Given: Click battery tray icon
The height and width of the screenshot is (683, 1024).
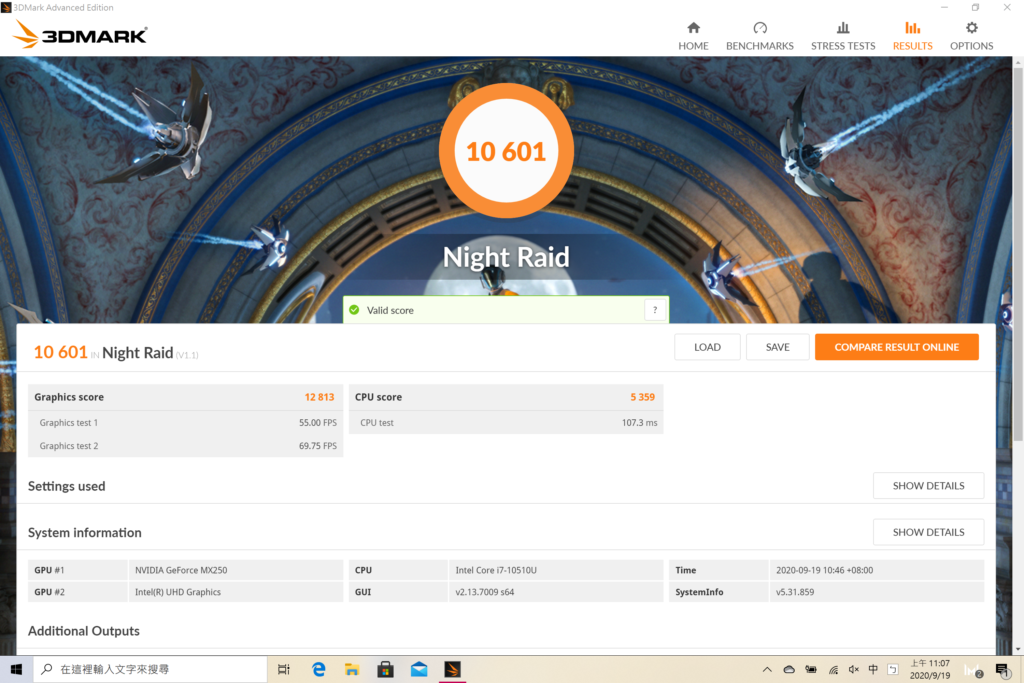Looking at the screenshot, I should [810, 669].
